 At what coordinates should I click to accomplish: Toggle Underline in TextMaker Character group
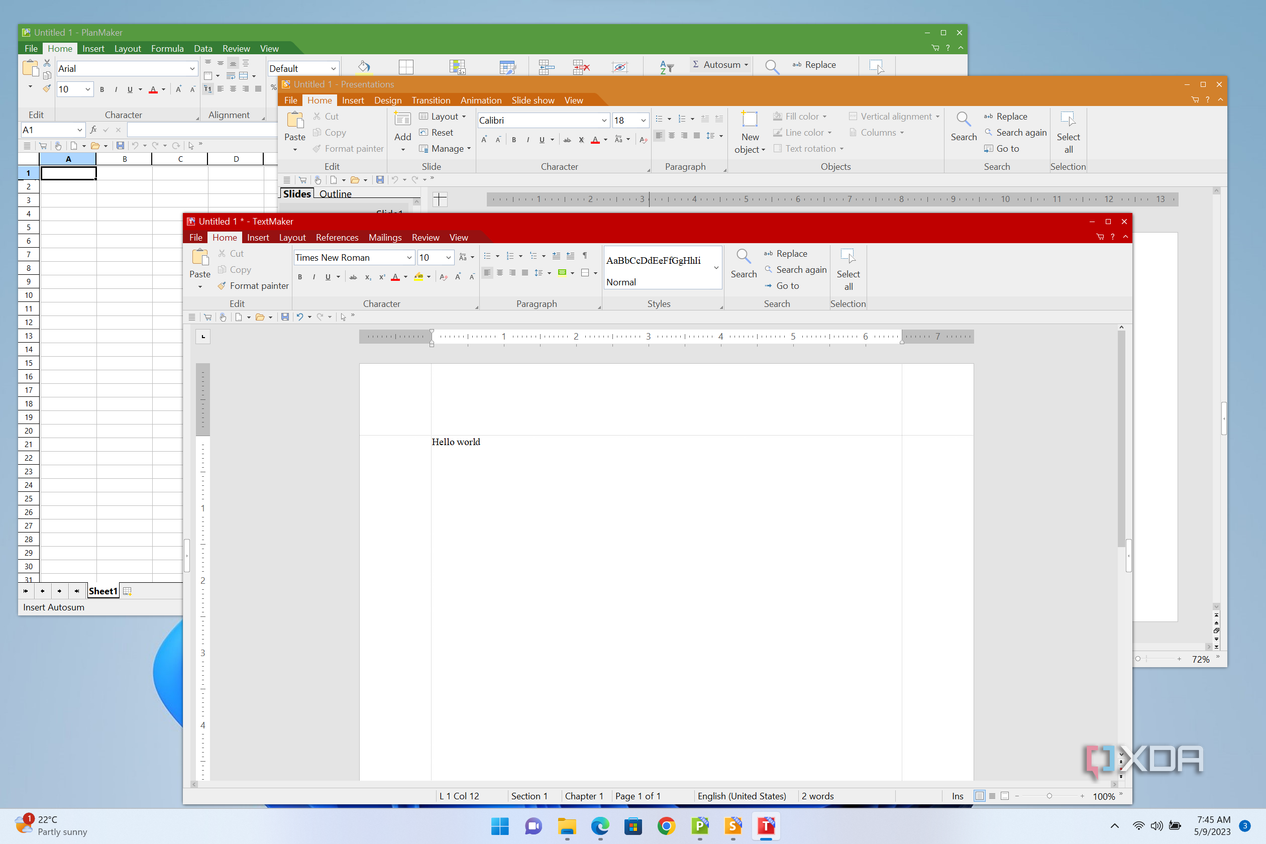click(326, 277)
